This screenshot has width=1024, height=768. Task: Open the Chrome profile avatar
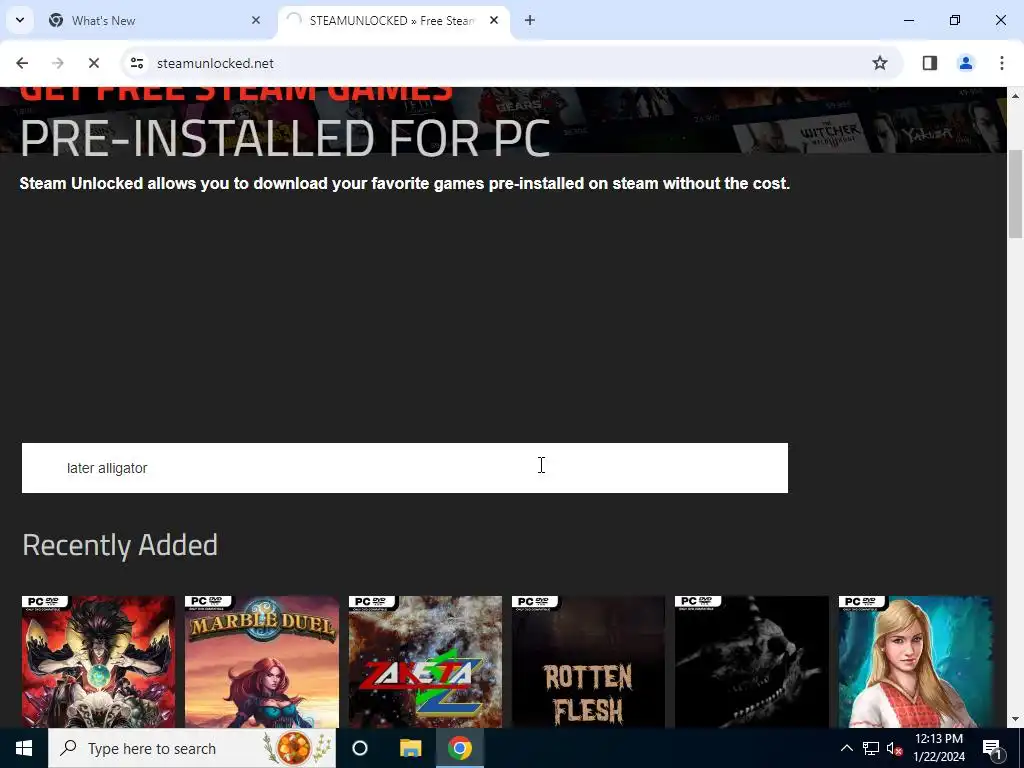(966, 63)
